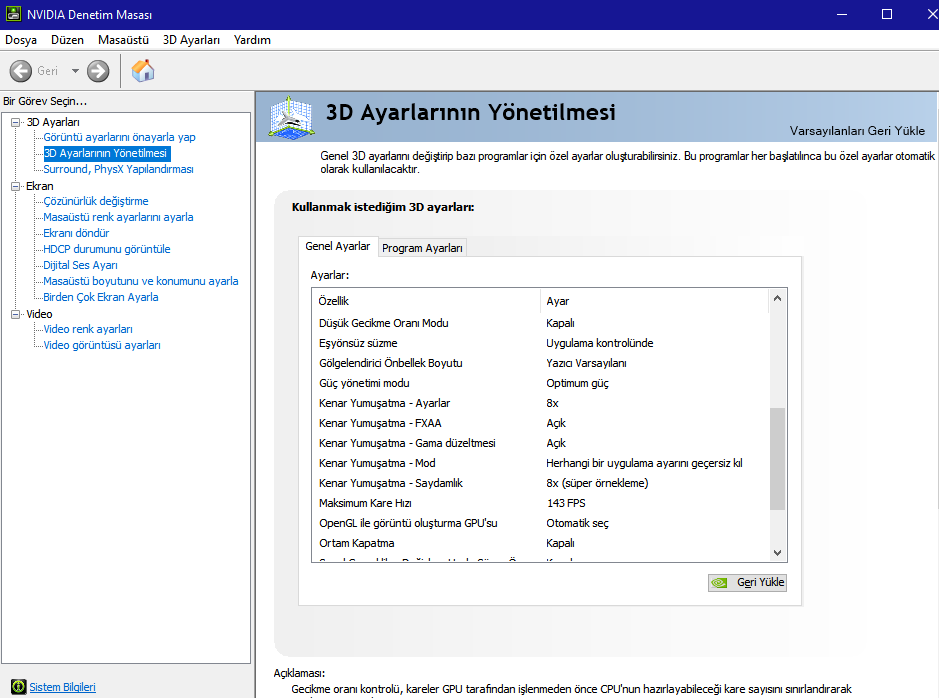Open Masaüstü boyutunu ve konumunu ayarla

pyautogui.click(x=141, y=281)
